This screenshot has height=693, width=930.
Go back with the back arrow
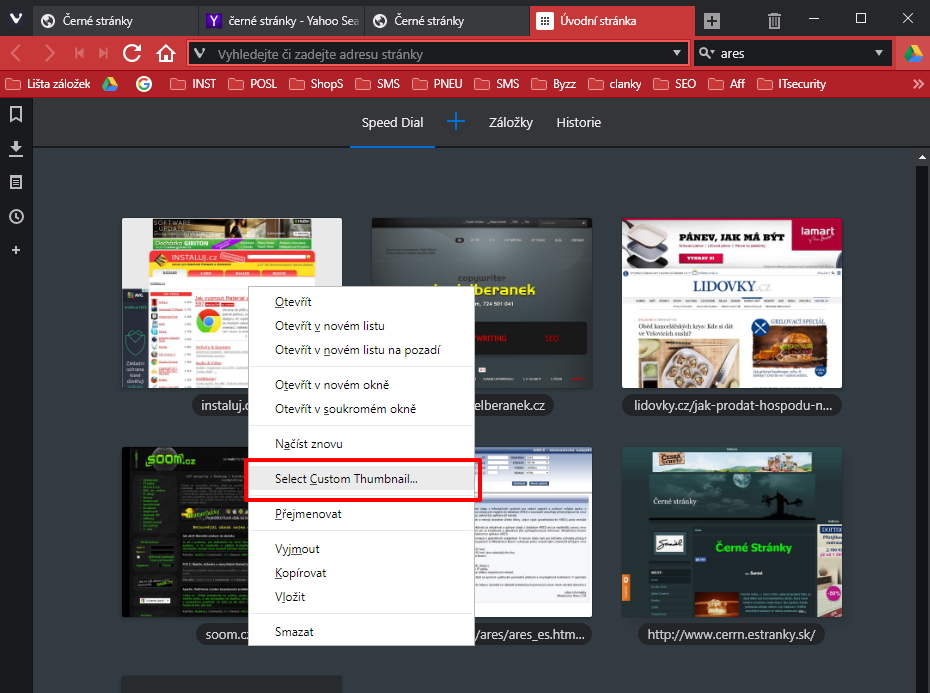[16, 53]
